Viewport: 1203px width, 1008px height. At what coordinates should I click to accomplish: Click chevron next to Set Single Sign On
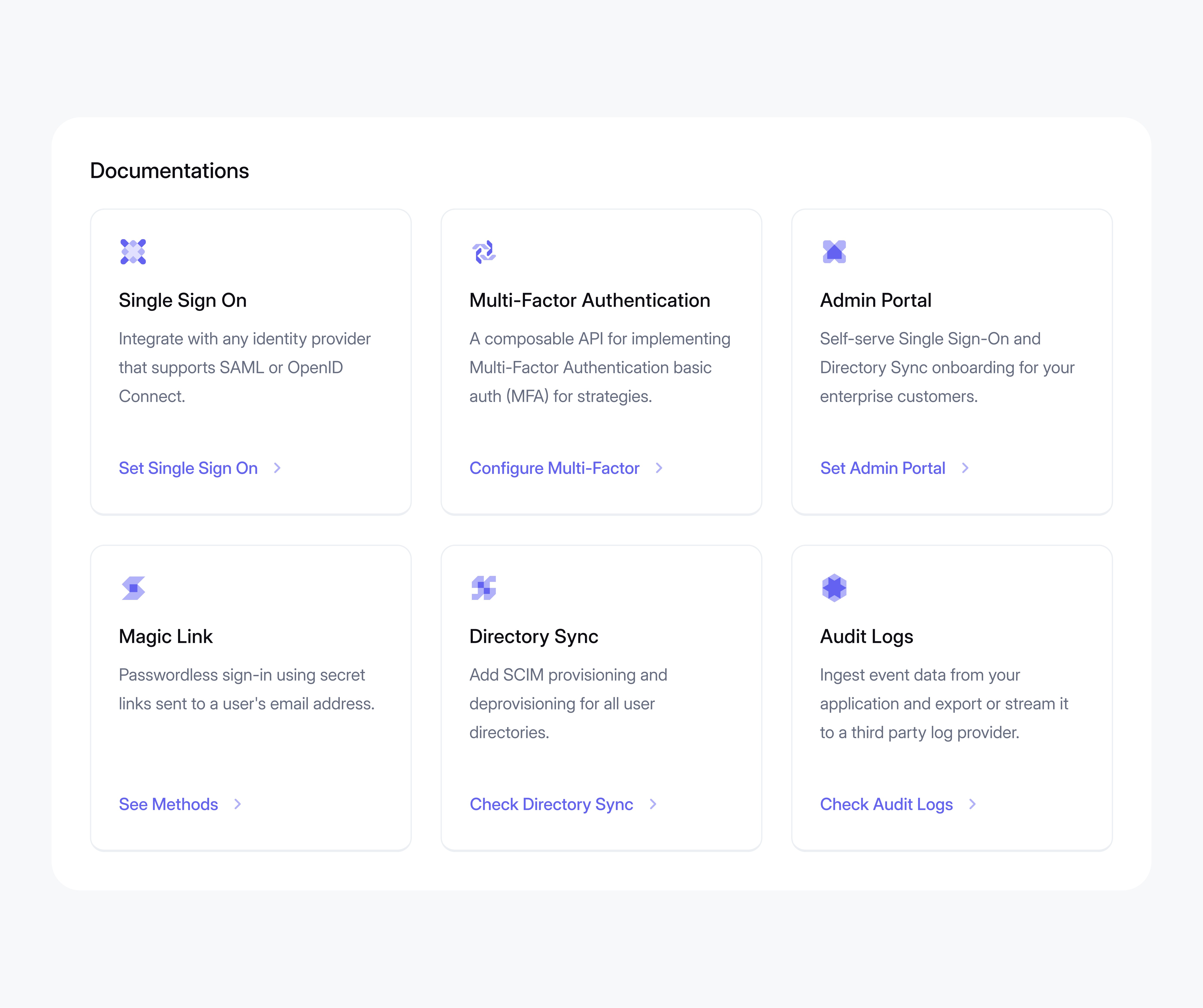[x=277, y=468]
